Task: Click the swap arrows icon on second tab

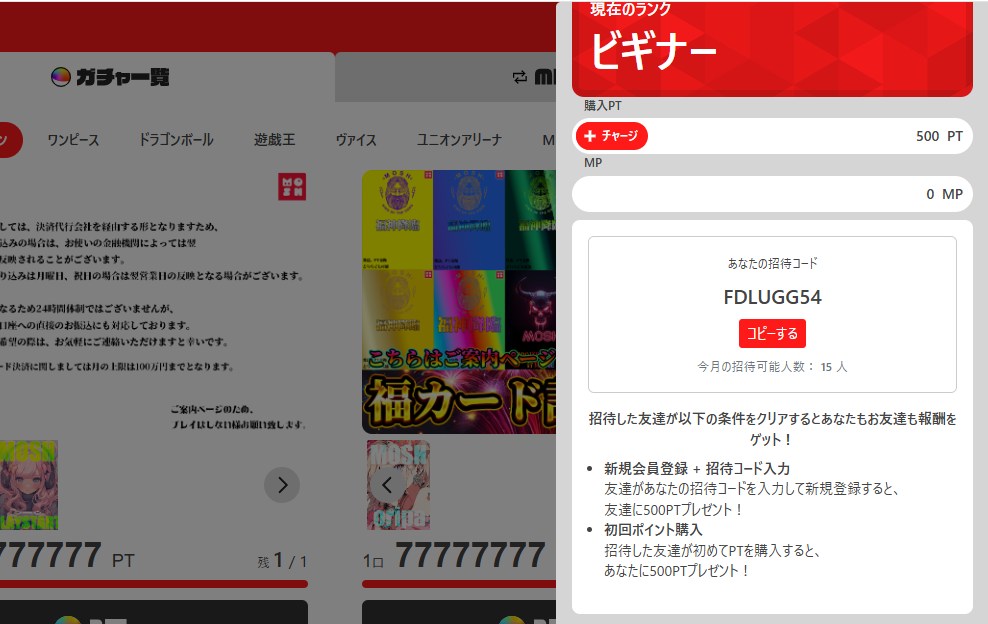Action: pos(519,77)
